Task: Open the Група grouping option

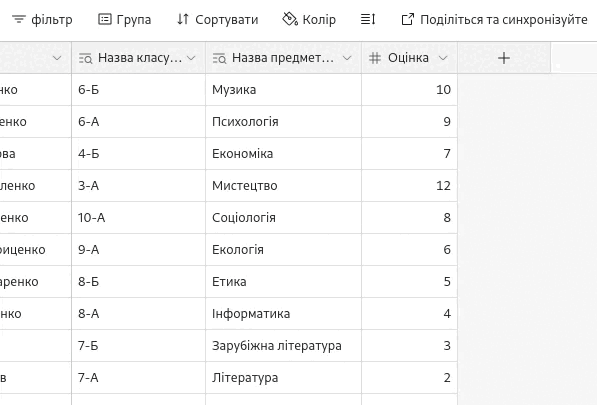Action: pyautogui.click(x=125, y=19)
